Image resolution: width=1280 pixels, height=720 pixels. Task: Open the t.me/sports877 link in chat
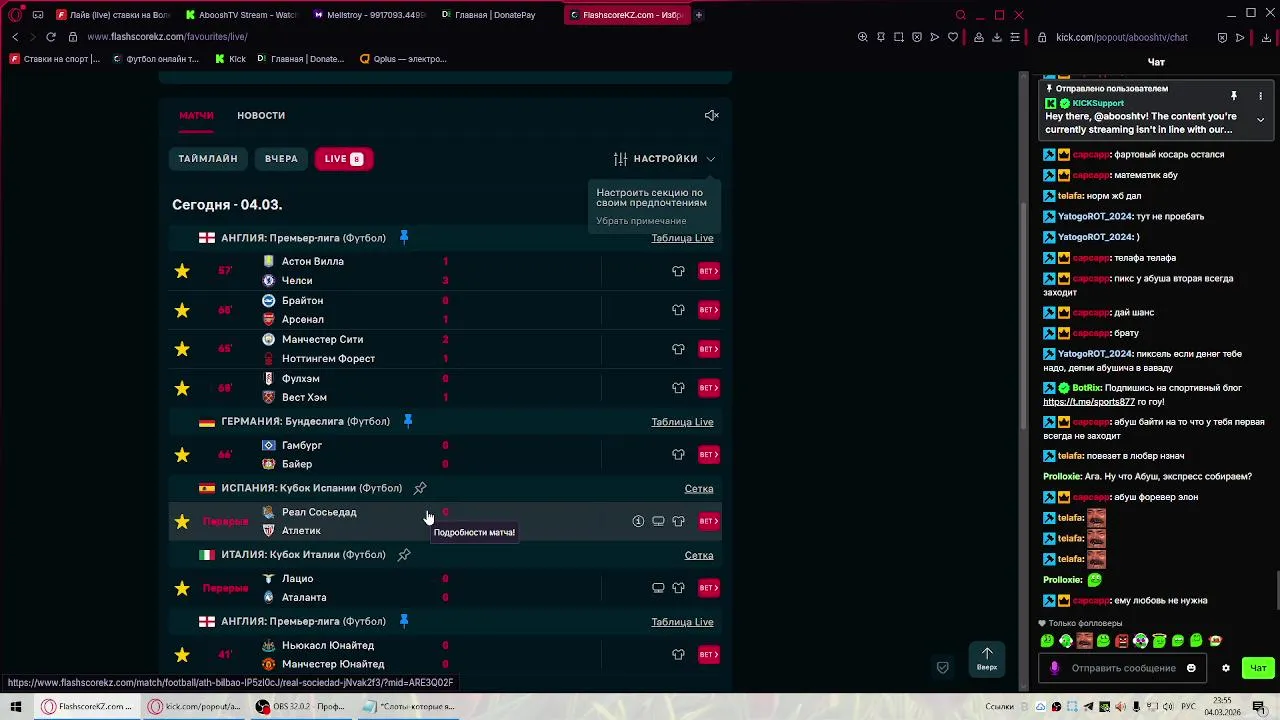pos(1088,402)
